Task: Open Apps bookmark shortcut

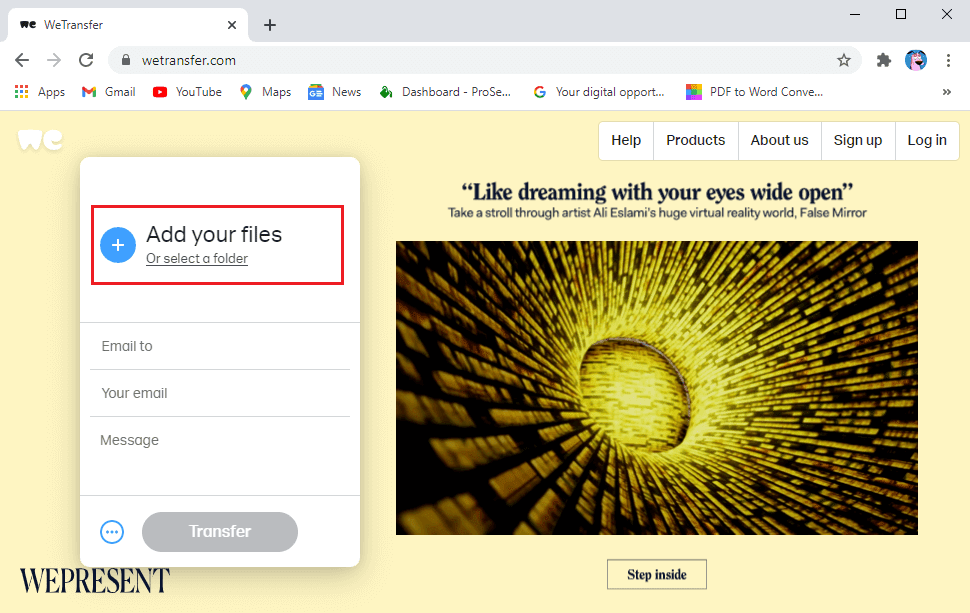Action: pyautogui.click(x=40, y=92)
